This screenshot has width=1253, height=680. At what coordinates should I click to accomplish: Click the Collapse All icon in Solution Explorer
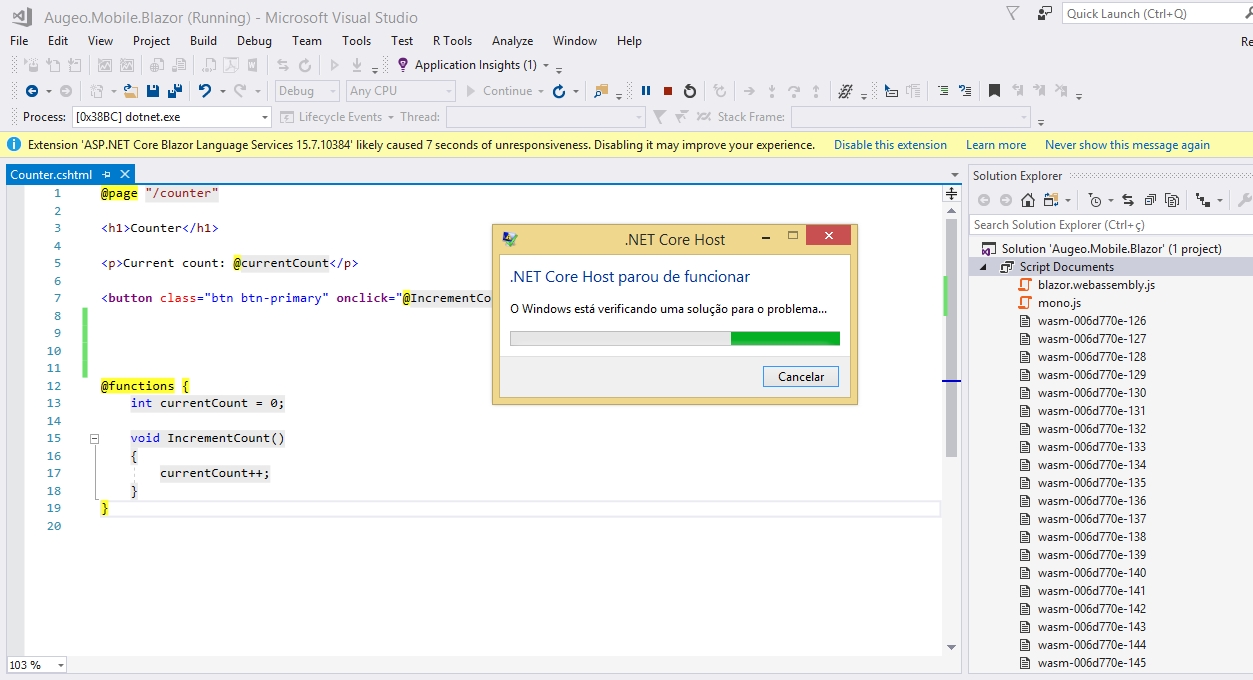coord(1151,199)
